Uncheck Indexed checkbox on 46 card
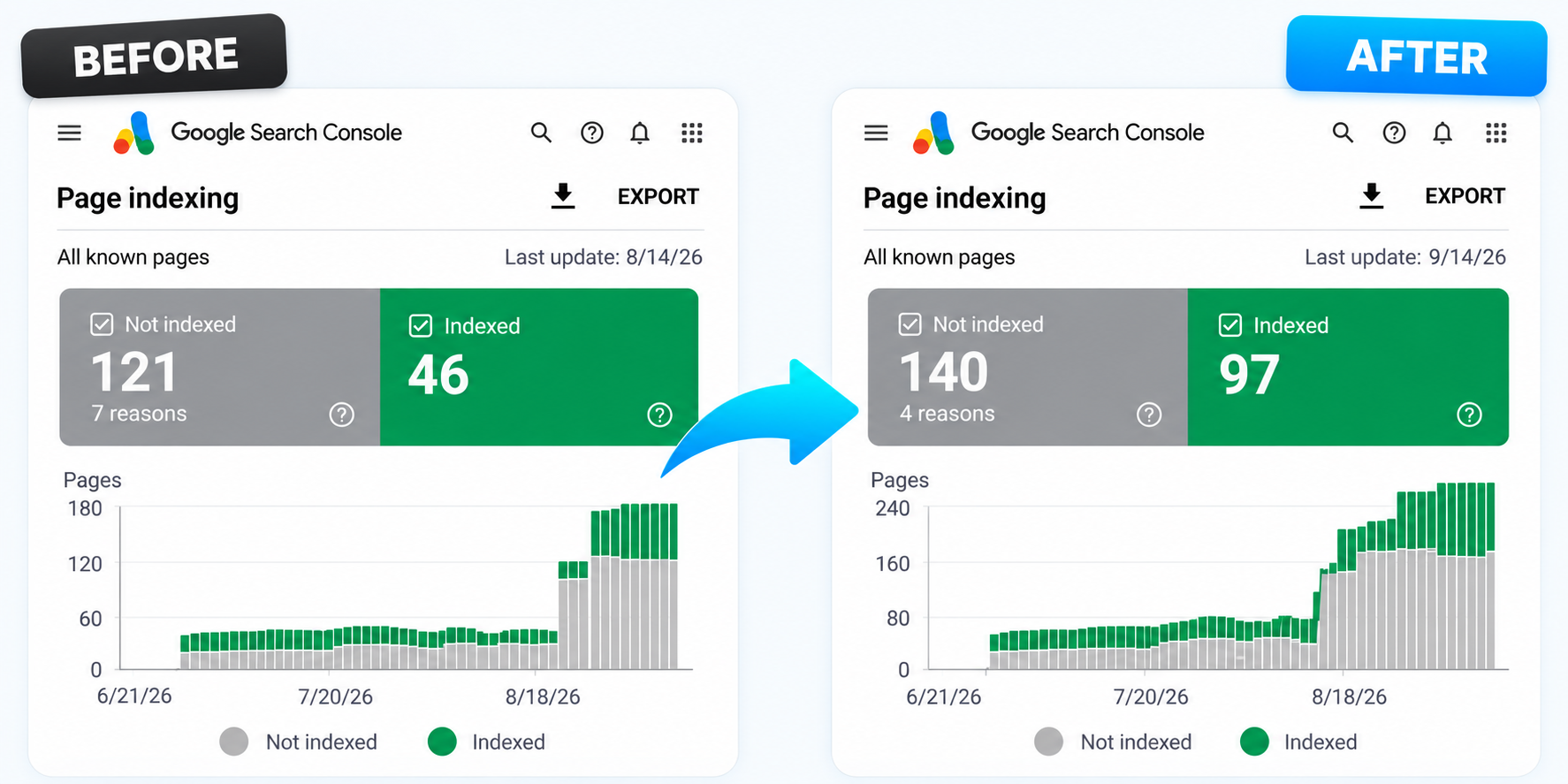This screenshot has width=1568, height=784. click(421, 326)
